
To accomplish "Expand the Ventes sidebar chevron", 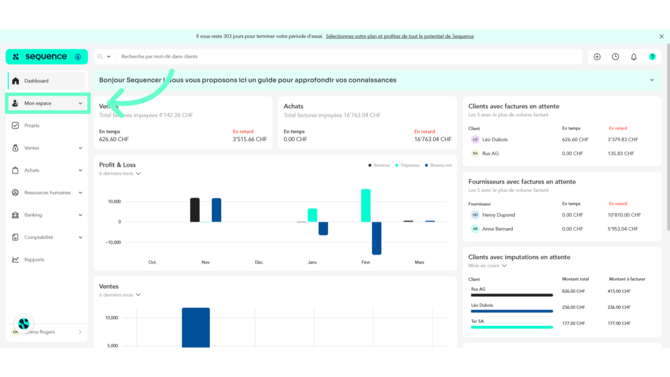I will click(x=80, y=148).
